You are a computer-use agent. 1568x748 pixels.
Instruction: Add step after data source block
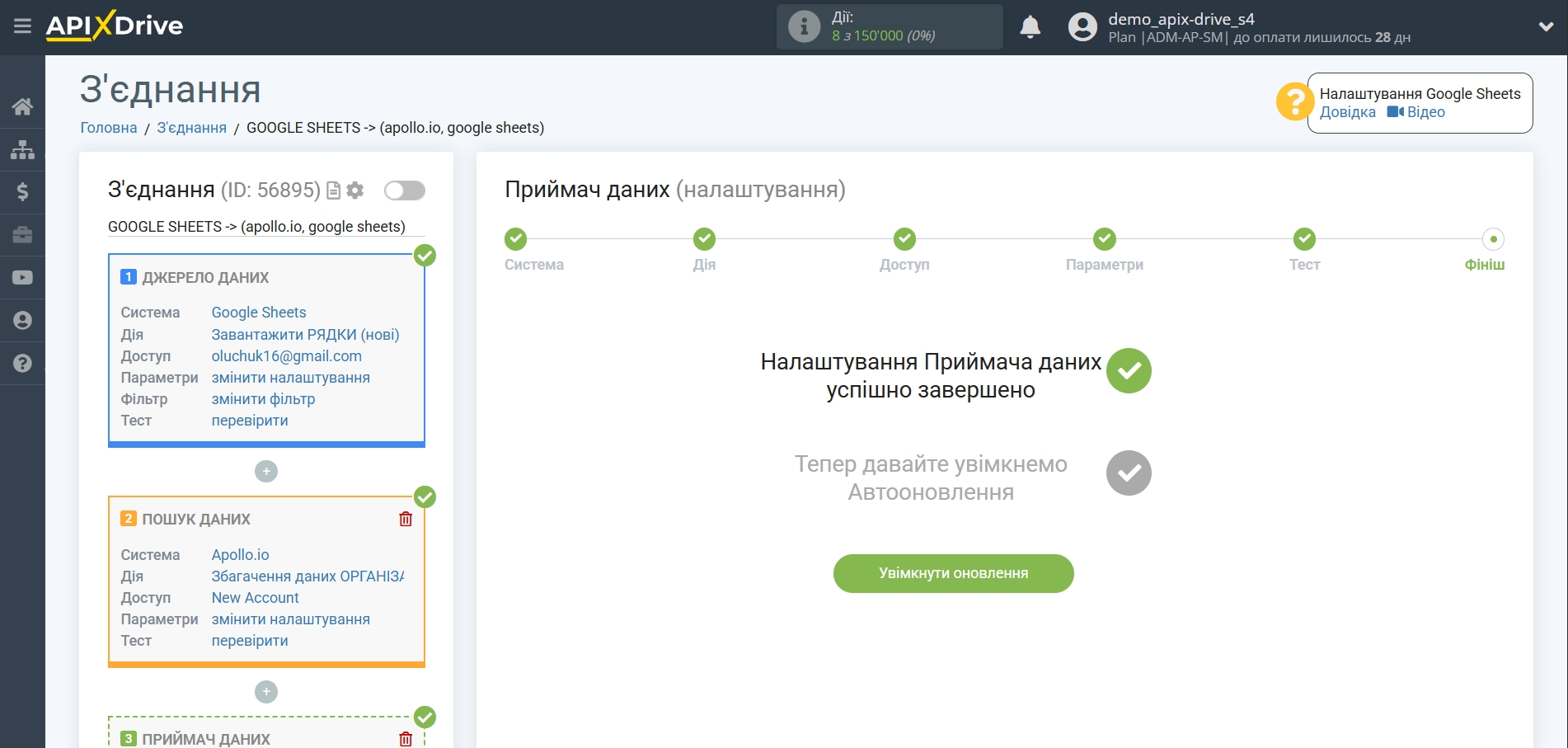coord(266,472)
